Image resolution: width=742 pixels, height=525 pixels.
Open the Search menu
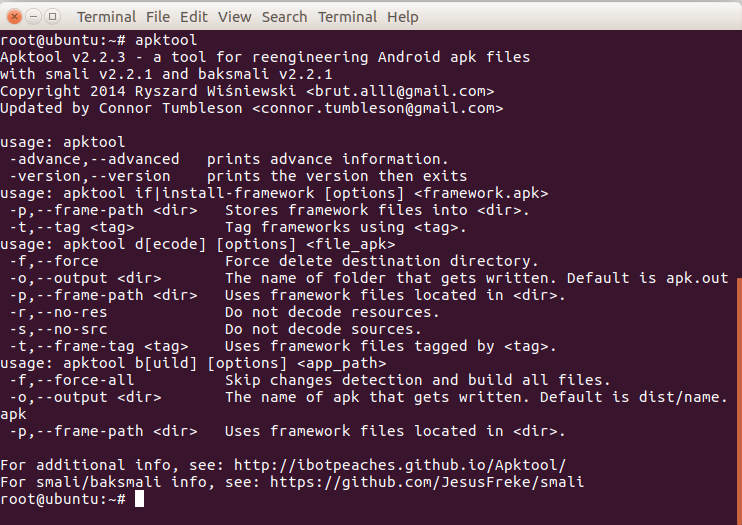point(284,17)
